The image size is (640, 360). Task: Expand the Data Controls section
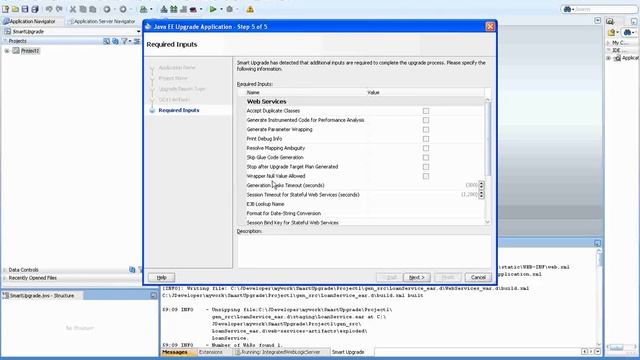4,270
